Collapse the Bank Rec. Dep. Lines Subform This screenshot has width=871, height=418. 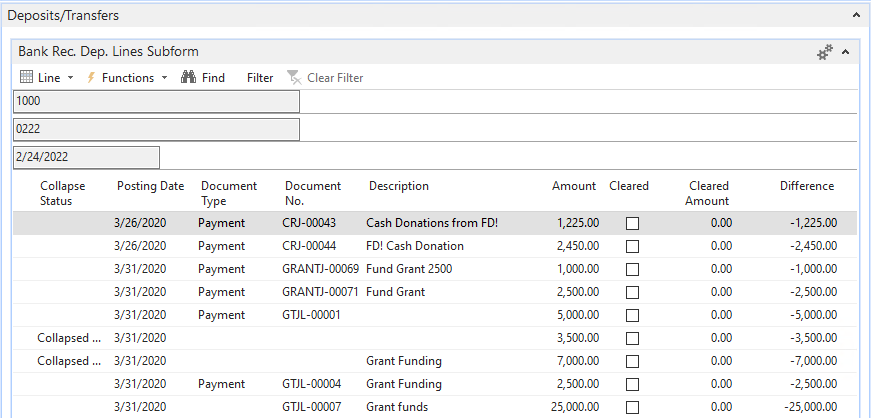click(x=846, y=52)
